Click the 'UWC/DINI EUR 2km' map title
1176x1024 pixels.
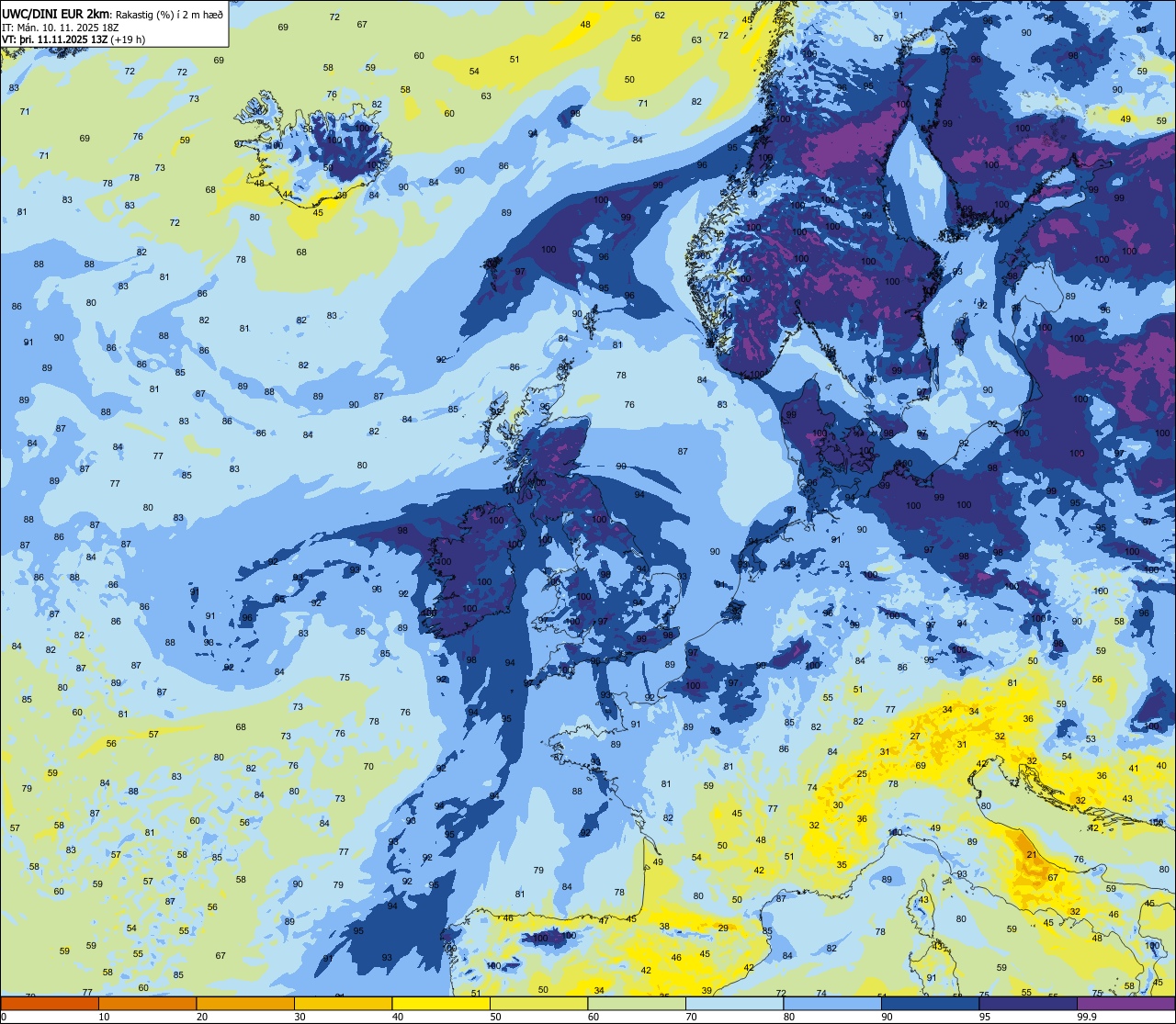tap(55, 14)
